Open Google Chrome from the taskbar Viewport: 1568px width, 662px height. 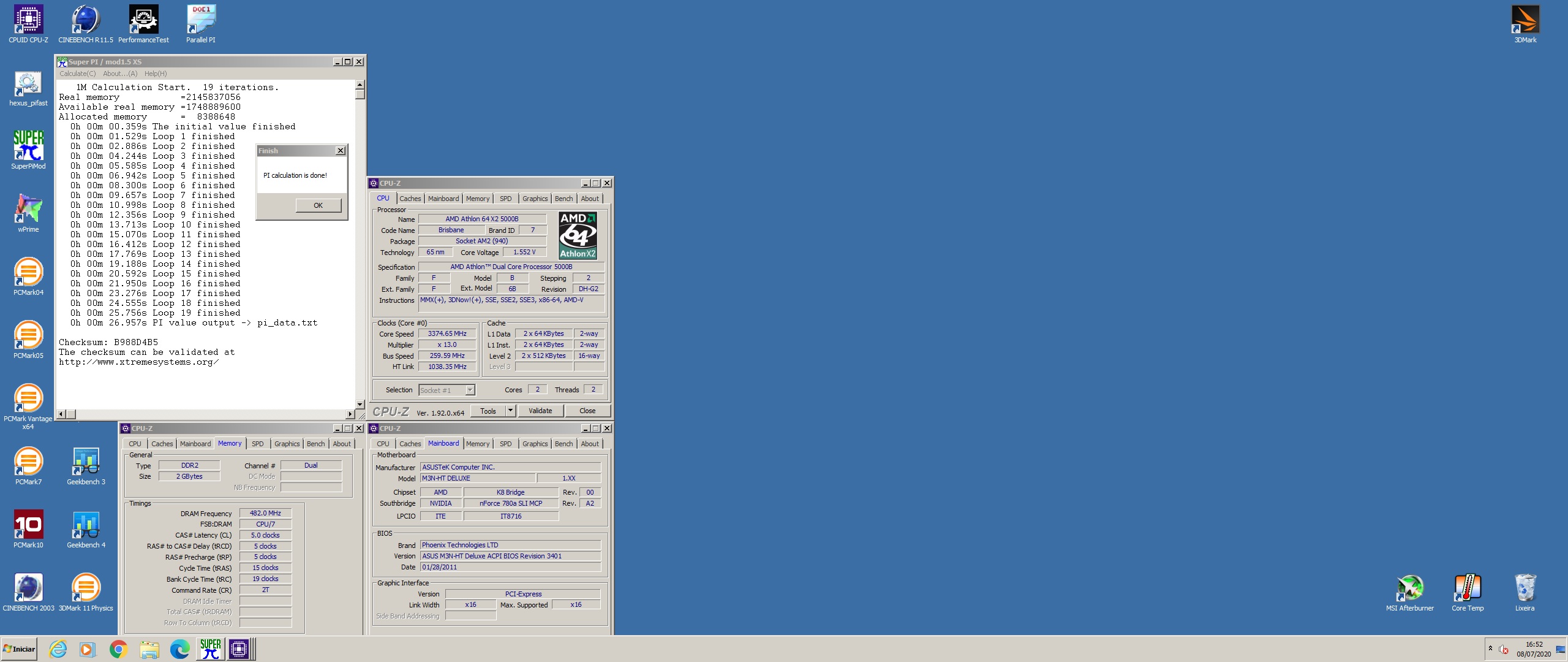(x=118, y=649)
